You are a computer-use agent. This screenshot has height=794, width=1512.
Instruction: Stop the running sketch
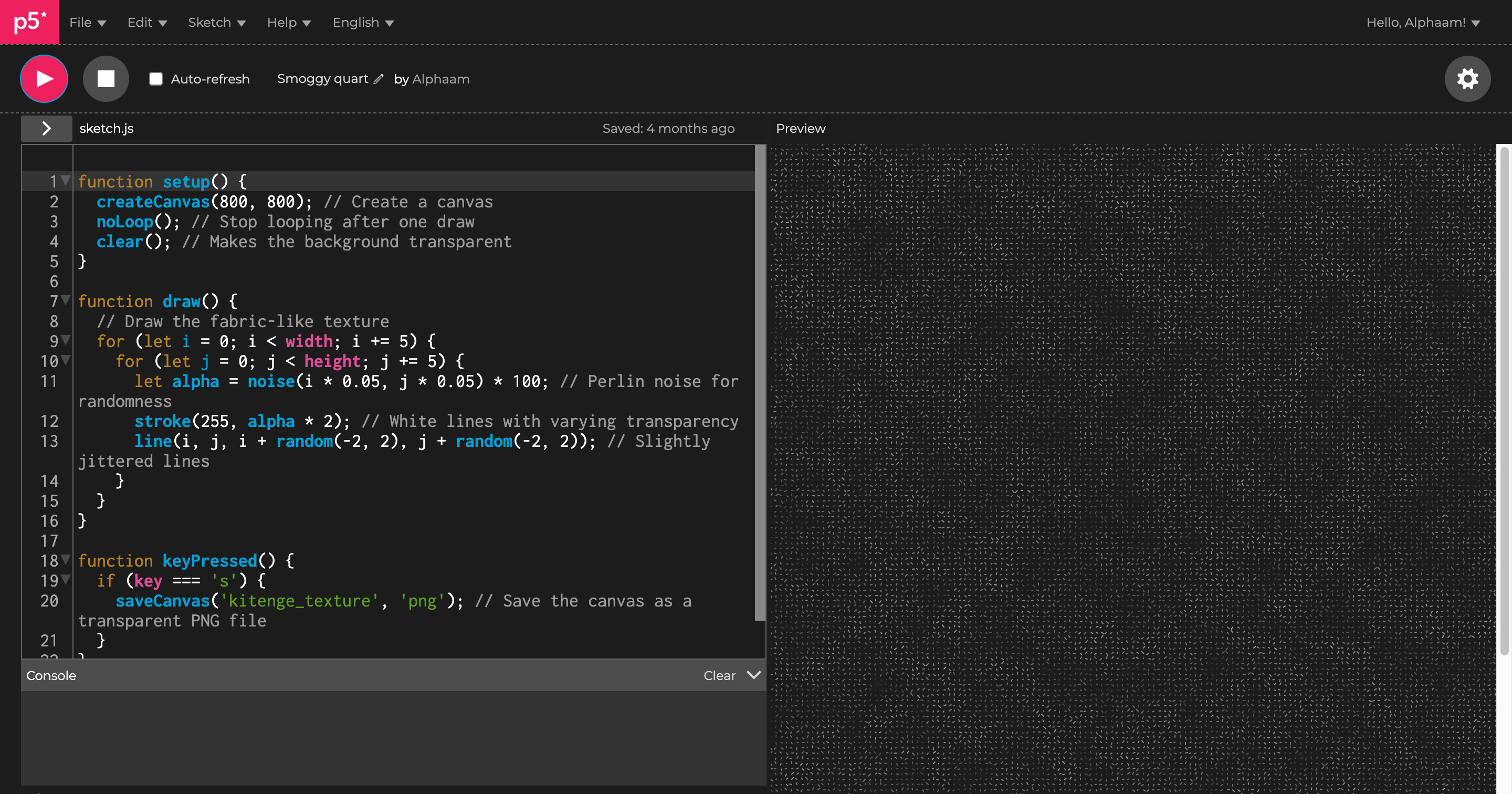click(106, 79)
